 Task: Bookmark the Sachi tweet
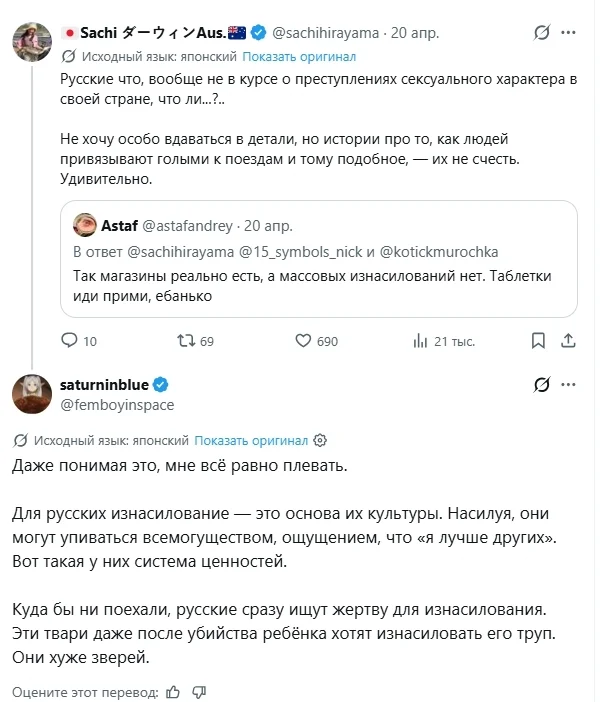pos(538,341)
